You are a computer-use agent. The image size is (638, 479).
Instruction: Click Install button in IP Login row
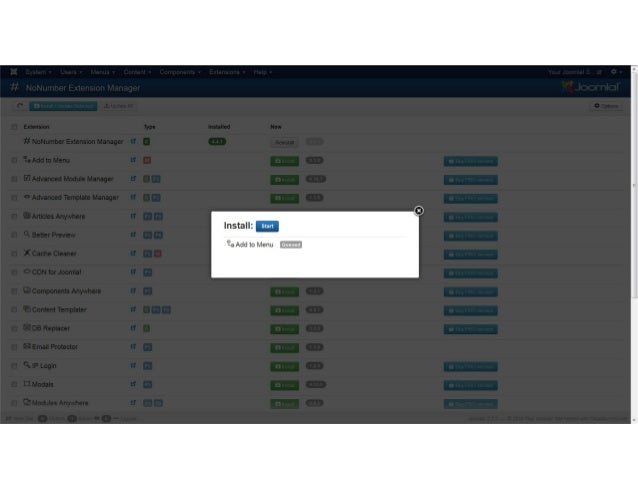click(284, 366)
